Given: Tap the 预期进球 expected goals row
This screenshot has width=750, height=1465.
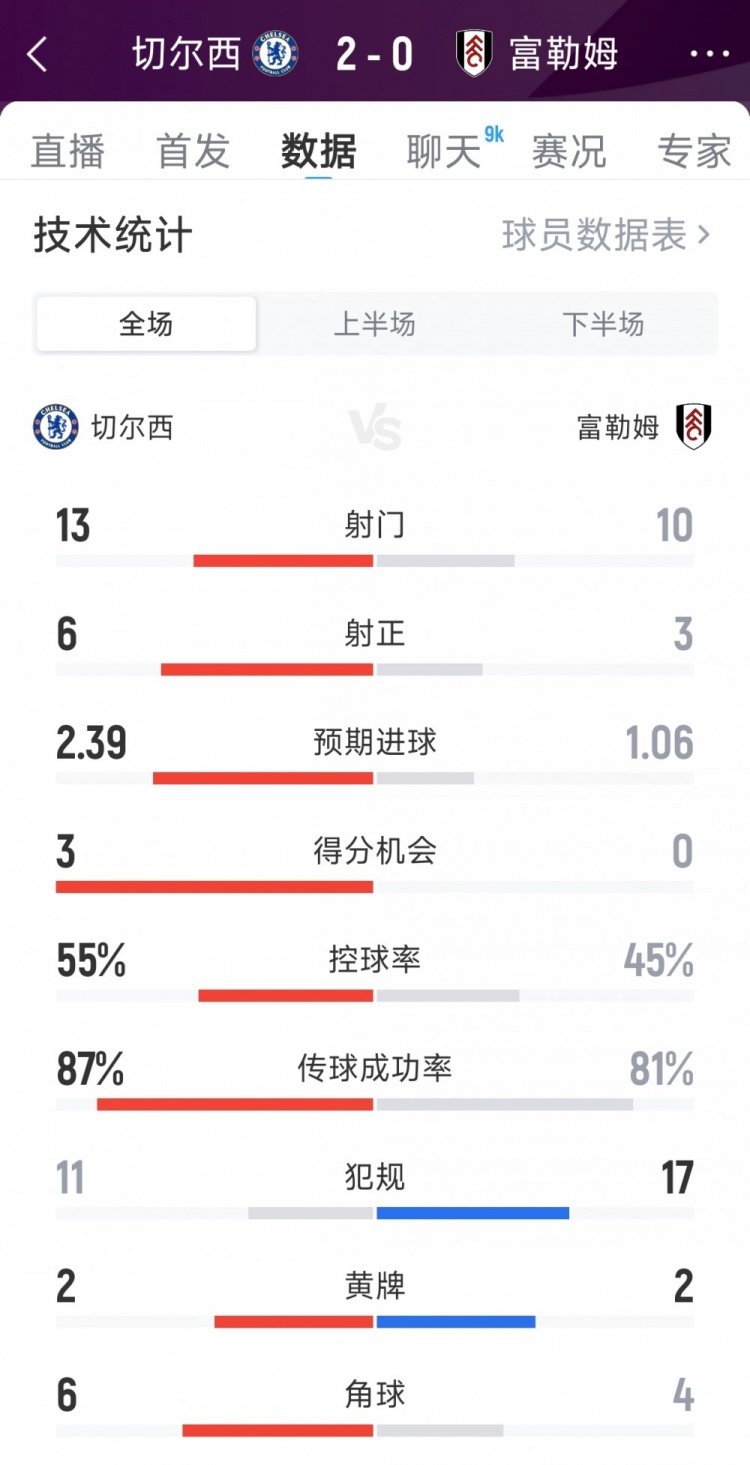Looking at the screenshot, I should point(375,743).
